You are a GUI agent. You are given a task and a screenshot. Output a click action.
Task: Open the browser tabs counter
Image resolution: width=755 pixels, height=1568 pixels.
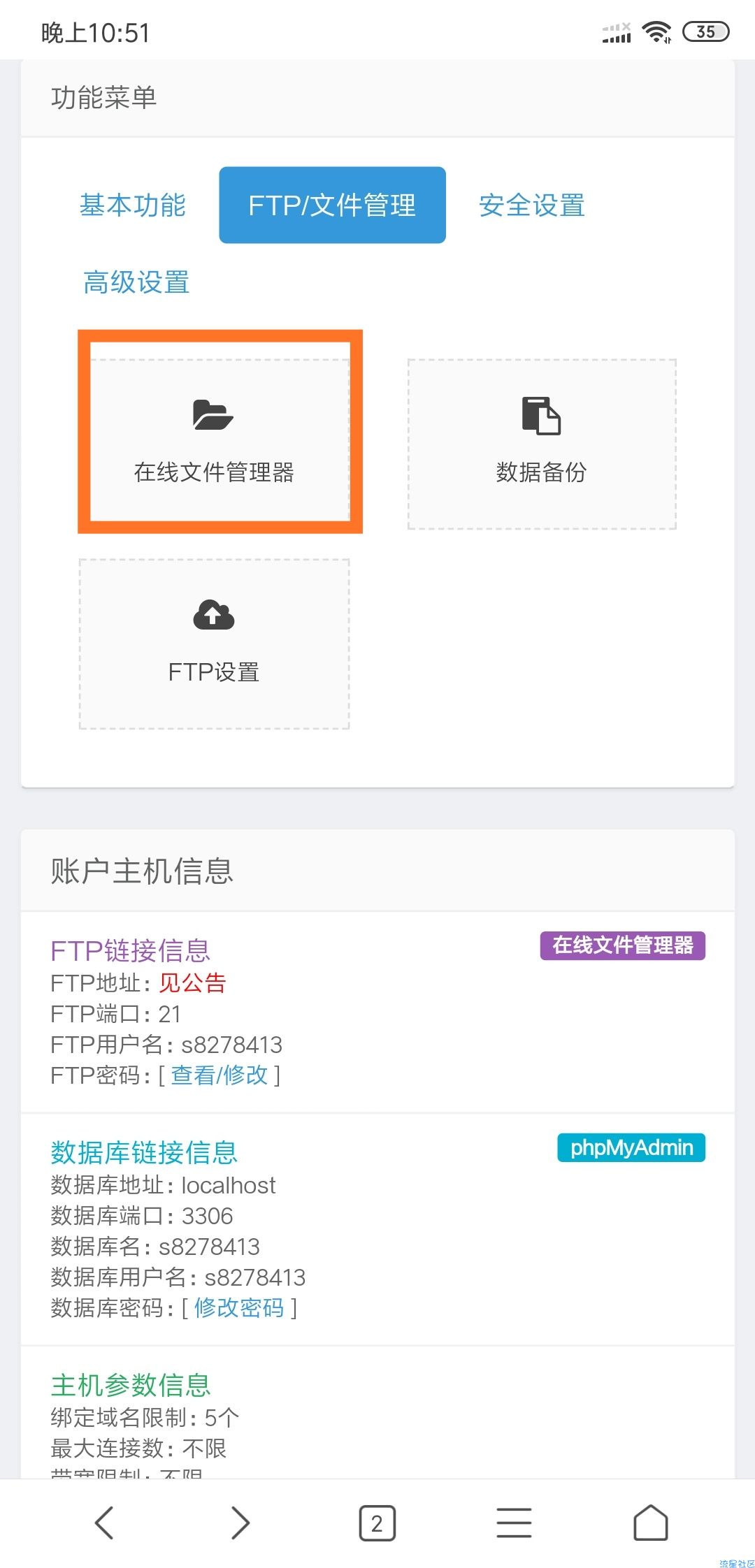pos(377,1523)
